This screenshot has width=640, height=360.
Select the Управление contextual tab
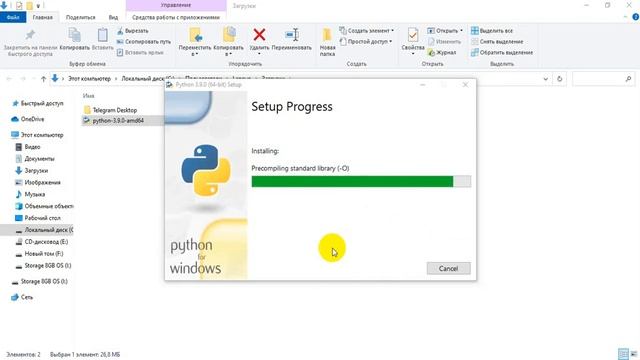176,5
